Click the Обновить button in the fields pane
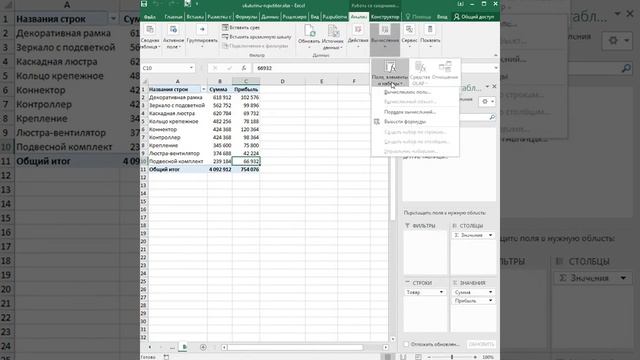 [481, 344]
